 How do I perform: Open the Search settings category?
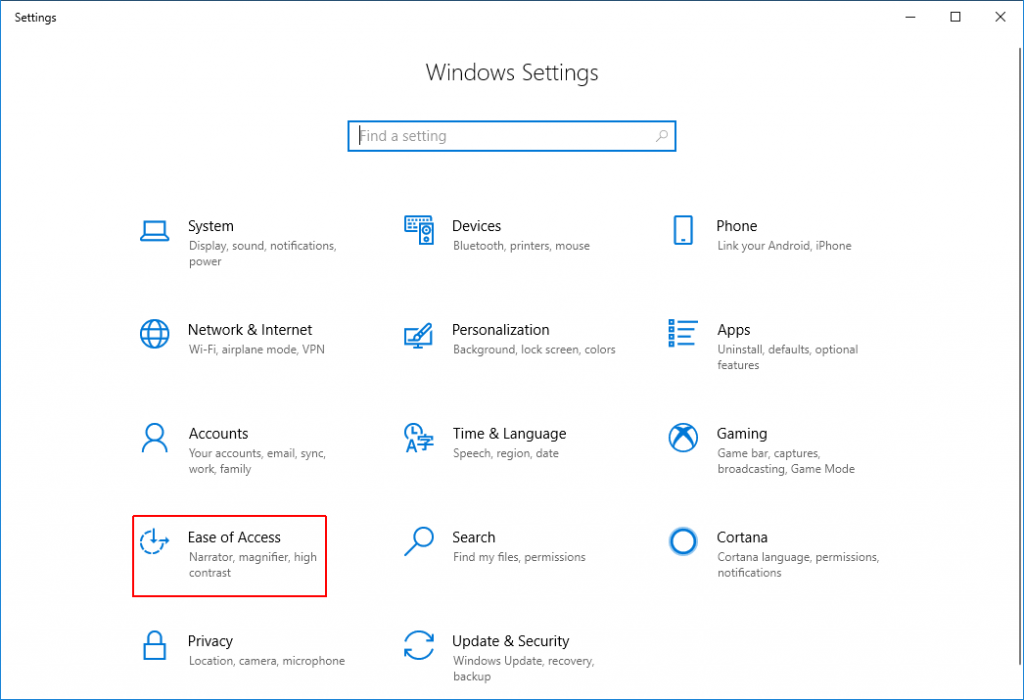coord(473,537)
